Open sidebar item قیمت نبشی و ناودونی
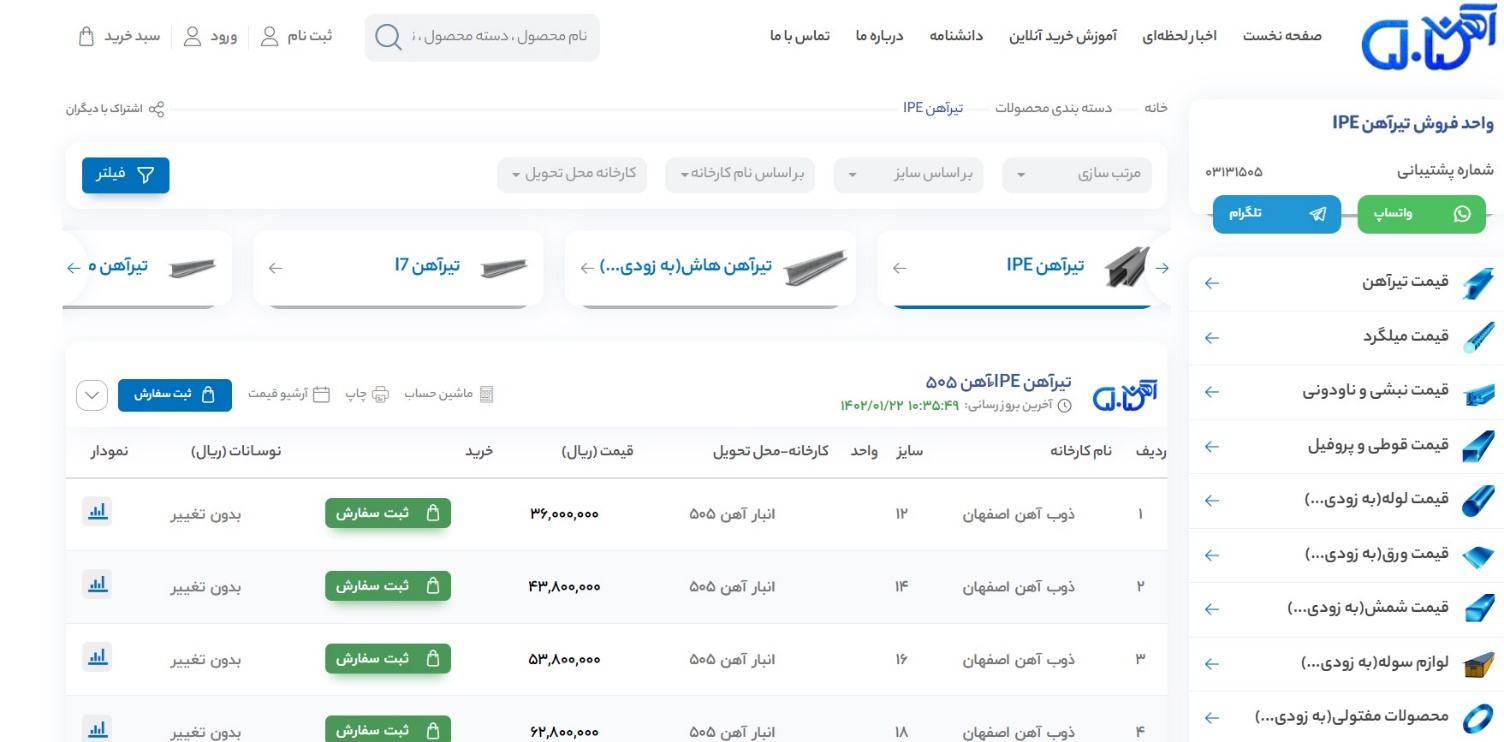 (x=1346, y=391)
